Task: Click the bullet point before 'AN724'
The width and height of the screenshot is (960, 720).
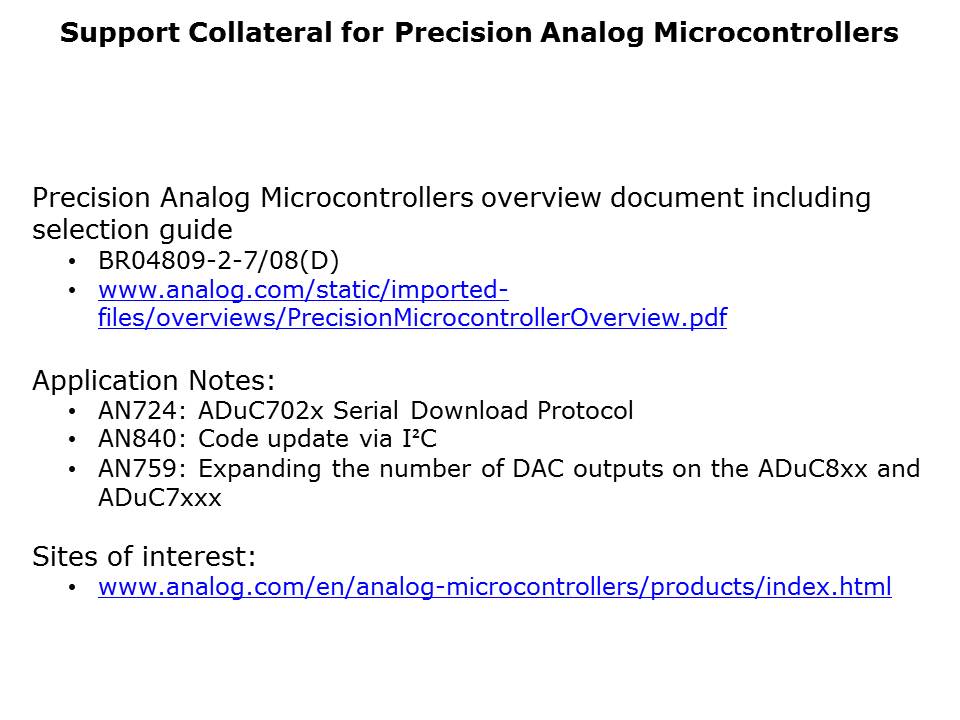Action: click(x=71, y=412)
